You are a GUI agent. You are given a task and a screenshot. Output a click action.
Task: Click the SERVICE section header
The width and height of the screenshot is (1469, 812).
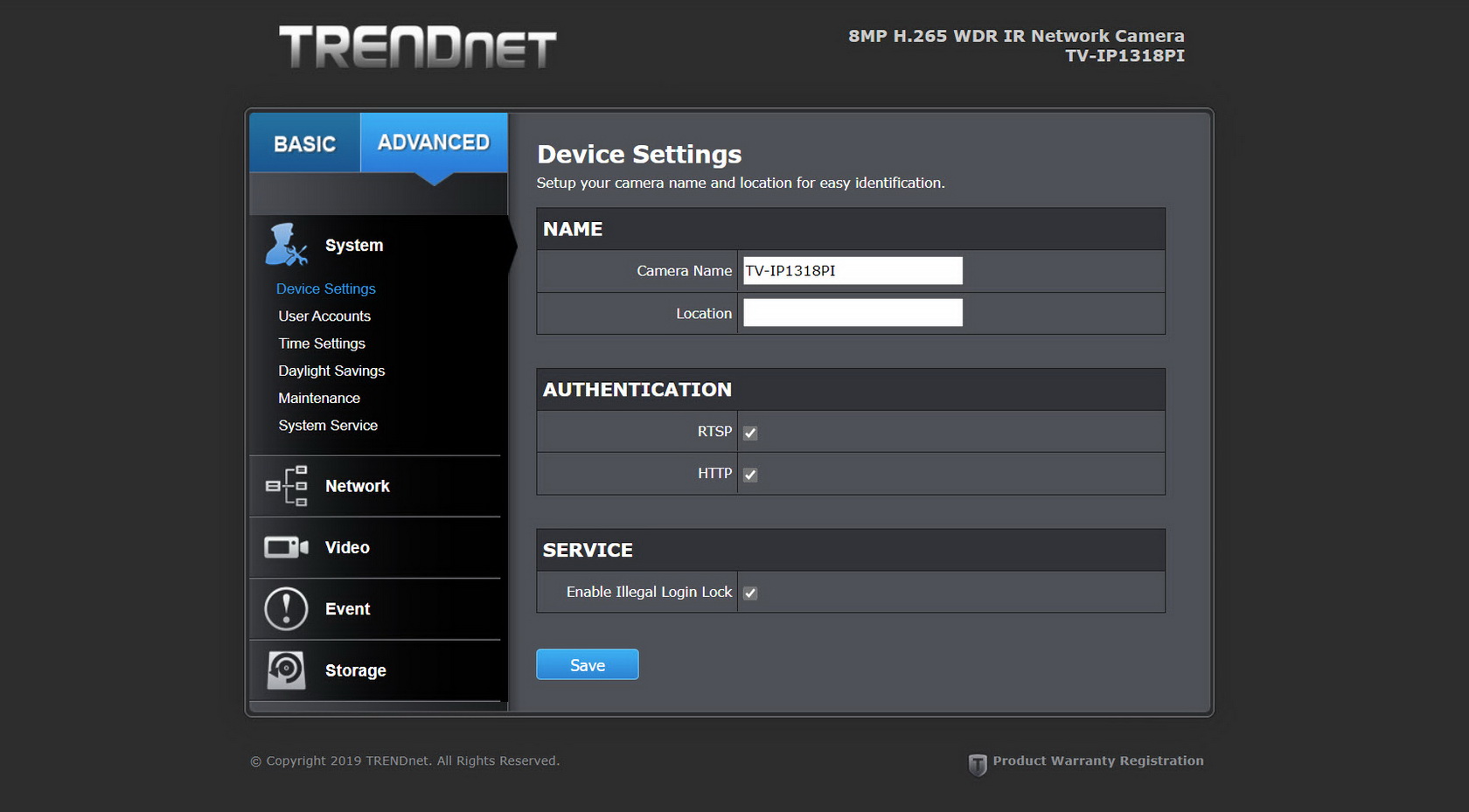coord(851,550)
